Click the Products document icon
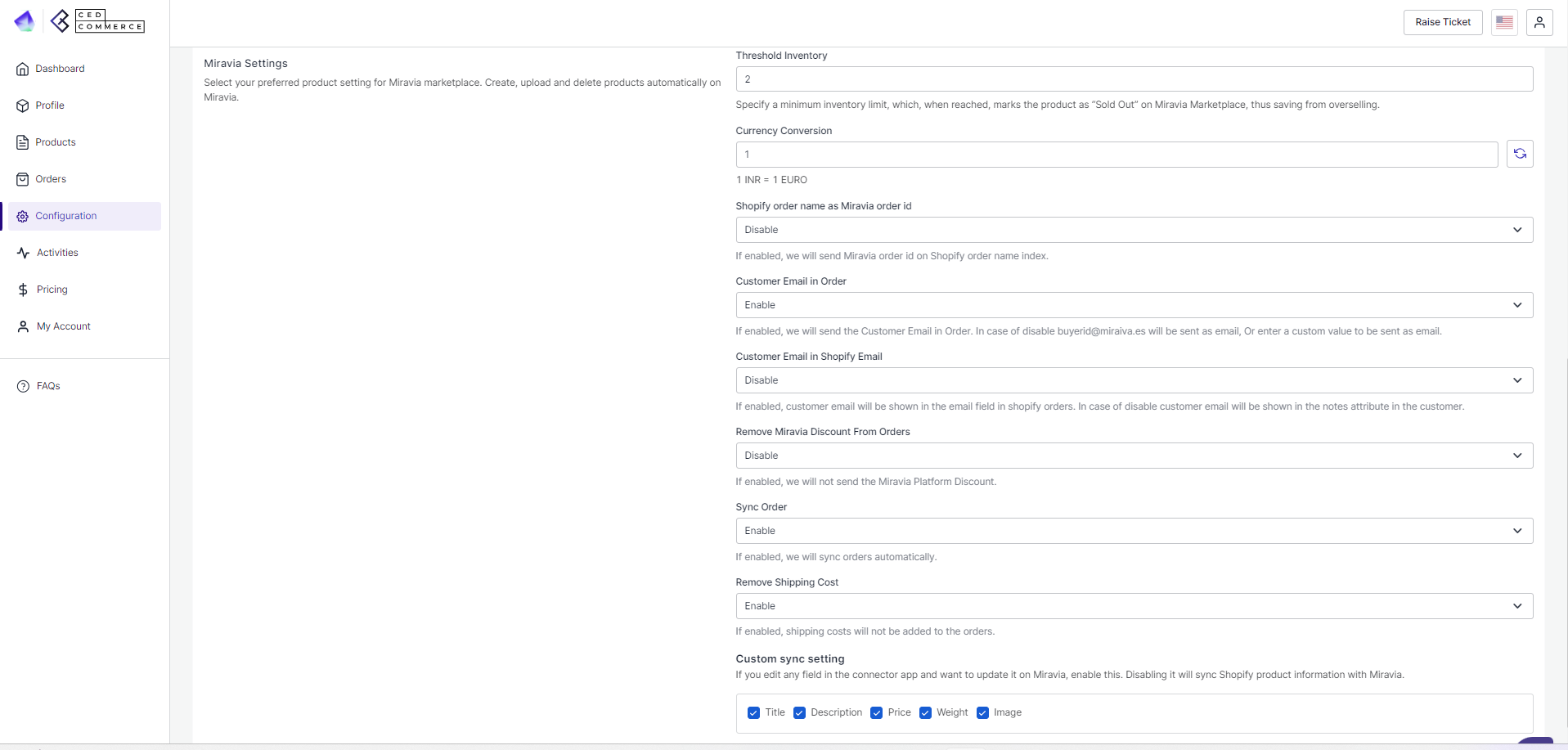This screenshot has width=1568, height=750. click(x=23, y=142)
